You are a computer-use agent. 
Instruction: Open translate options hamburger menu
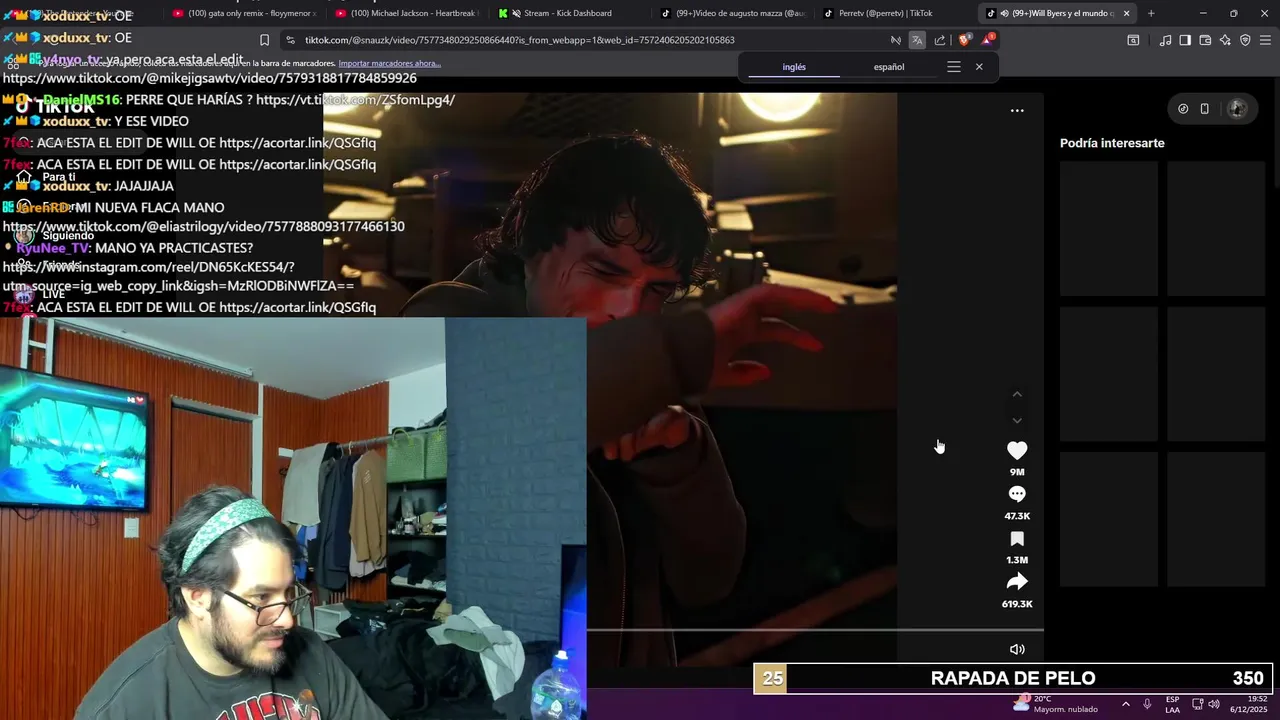pyautogui.click(x=954, y=67)
